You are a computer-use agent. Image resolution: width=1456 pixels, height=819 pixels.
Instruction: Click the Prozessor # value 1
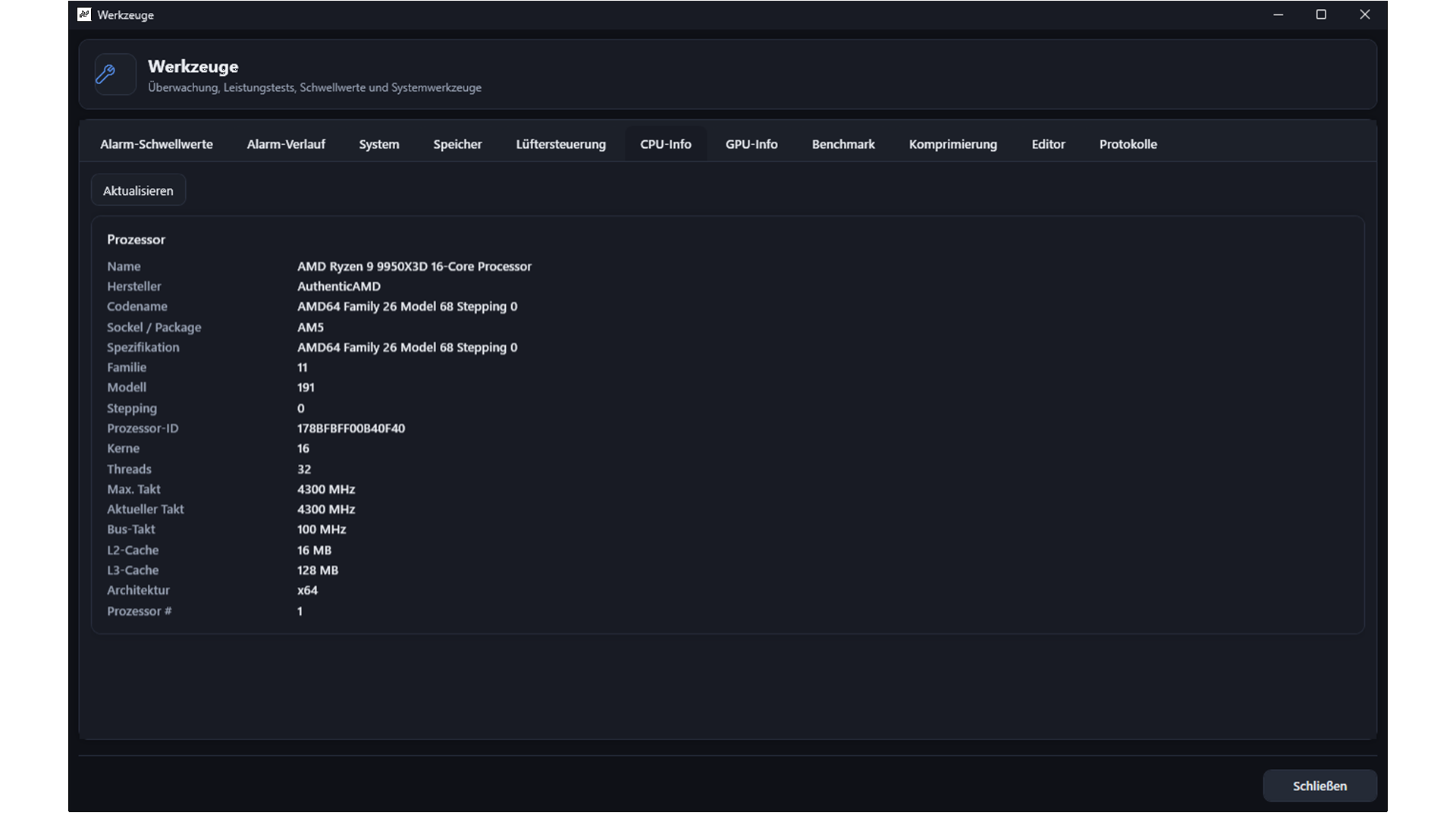(x=300, y=611)
